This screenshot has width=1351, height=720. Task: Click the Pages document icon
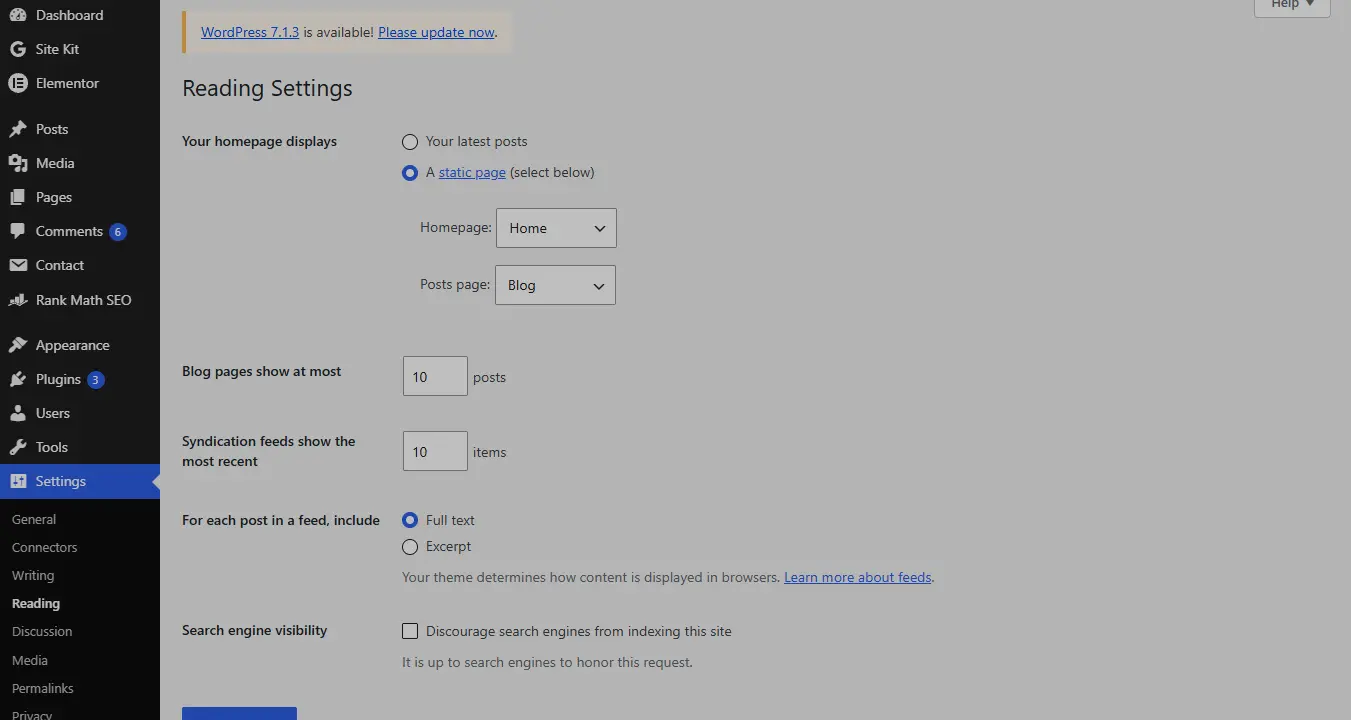click(x=17, y=197)
